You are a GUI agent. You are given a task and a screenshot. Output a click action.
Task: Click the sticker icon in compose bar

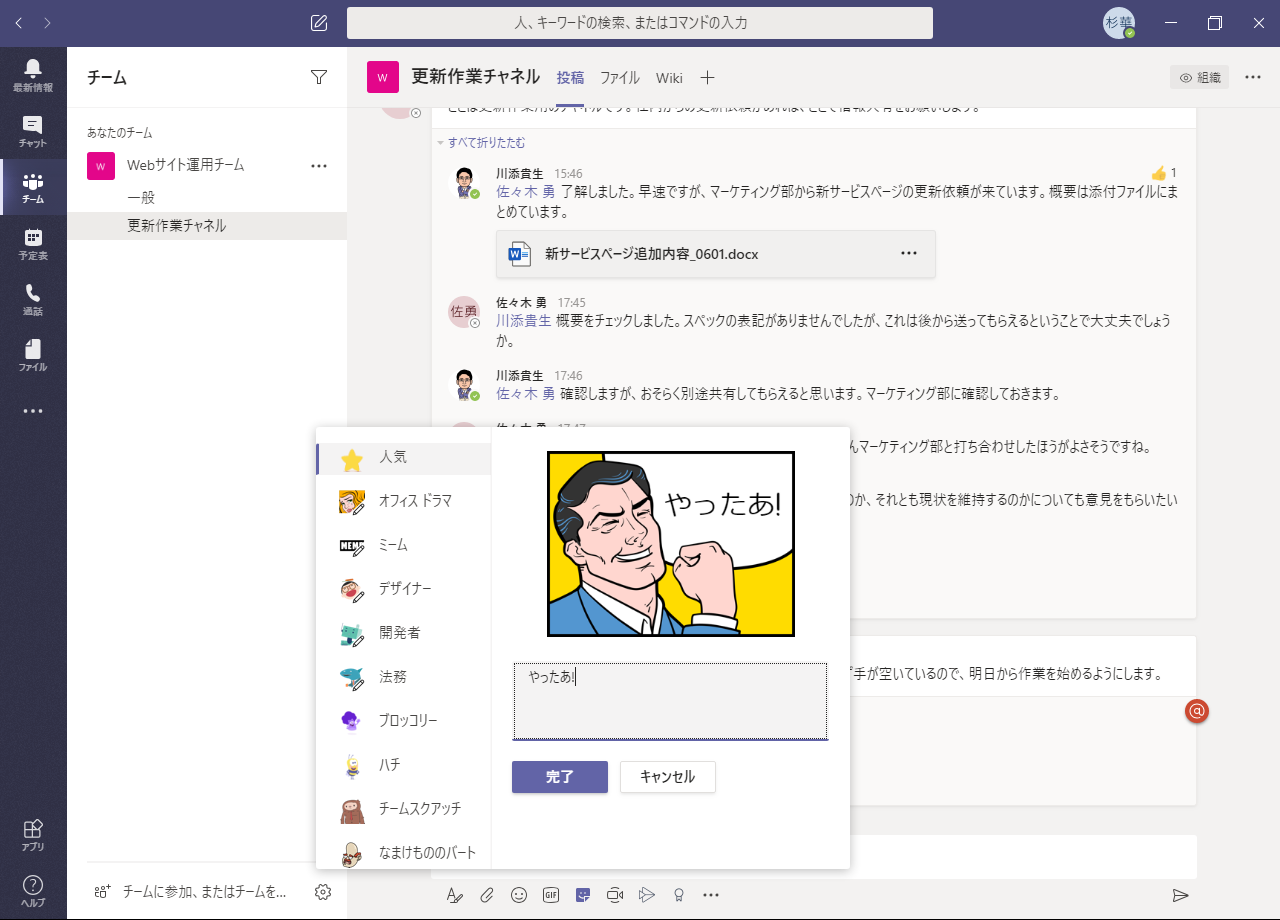pos(583,895)
